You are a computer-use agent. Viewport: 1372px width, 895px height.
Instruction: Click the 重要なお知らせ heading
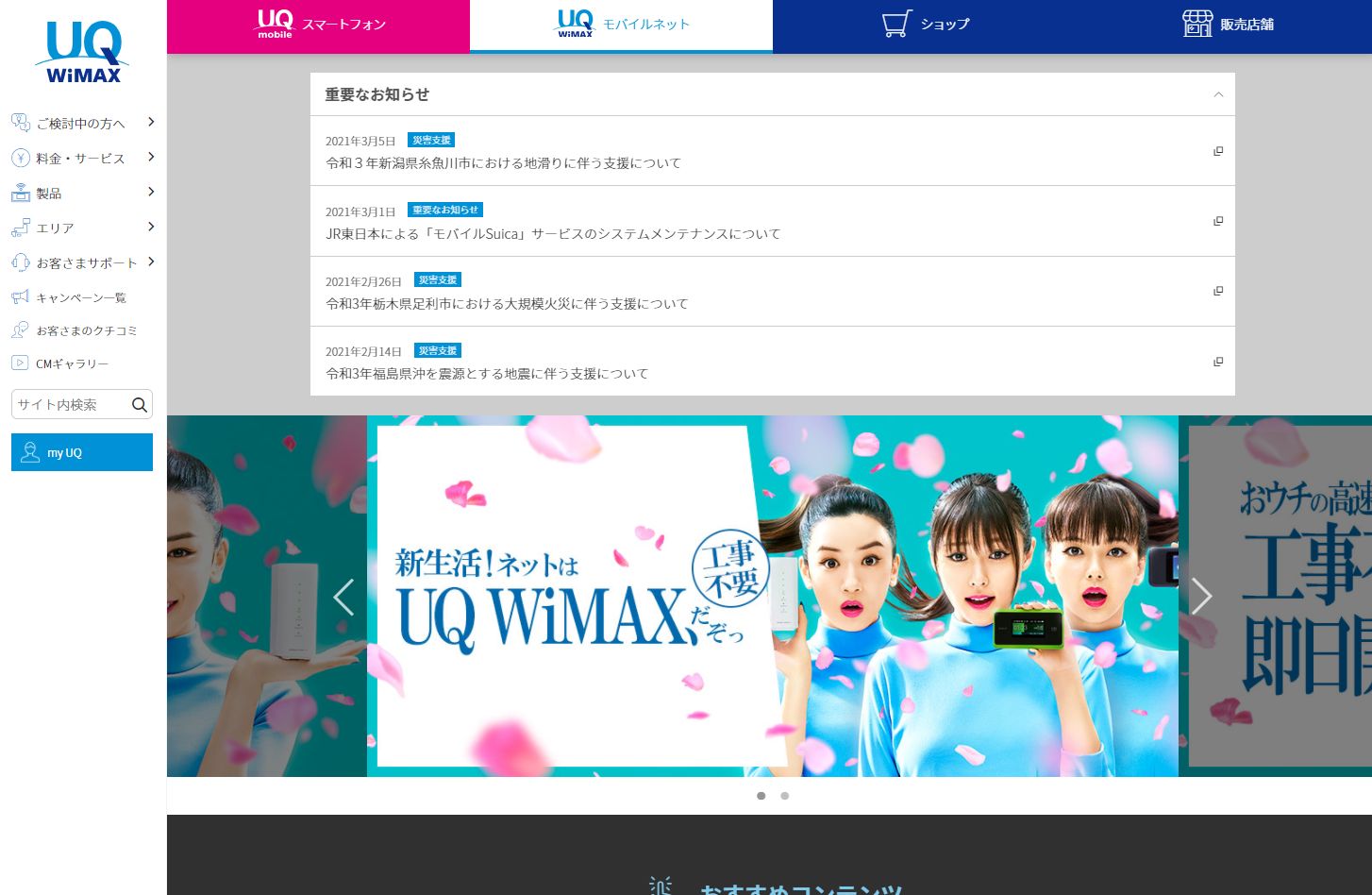point(377,94)
